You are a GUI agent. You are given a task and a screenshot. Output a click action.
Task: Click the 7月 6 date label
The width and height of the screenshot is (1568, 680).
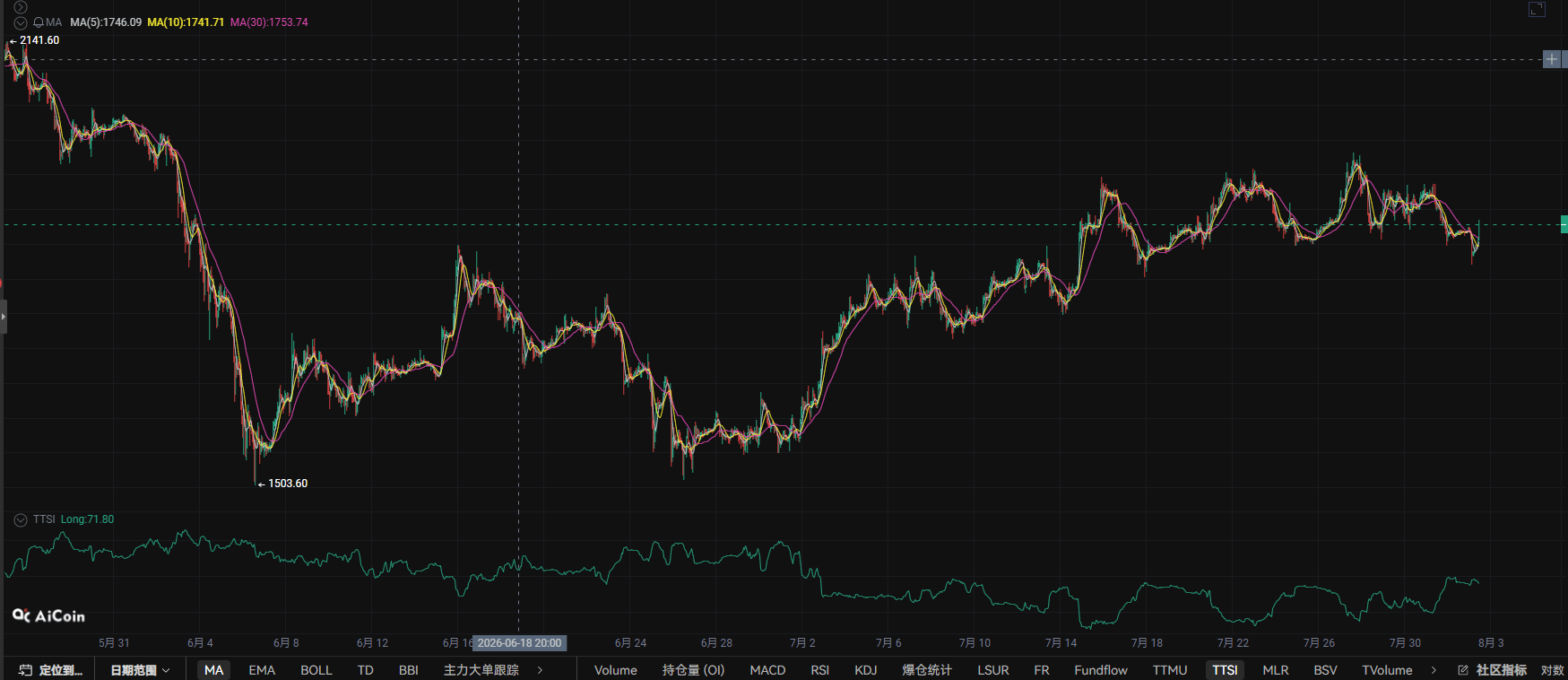click(x=888, y=643)
